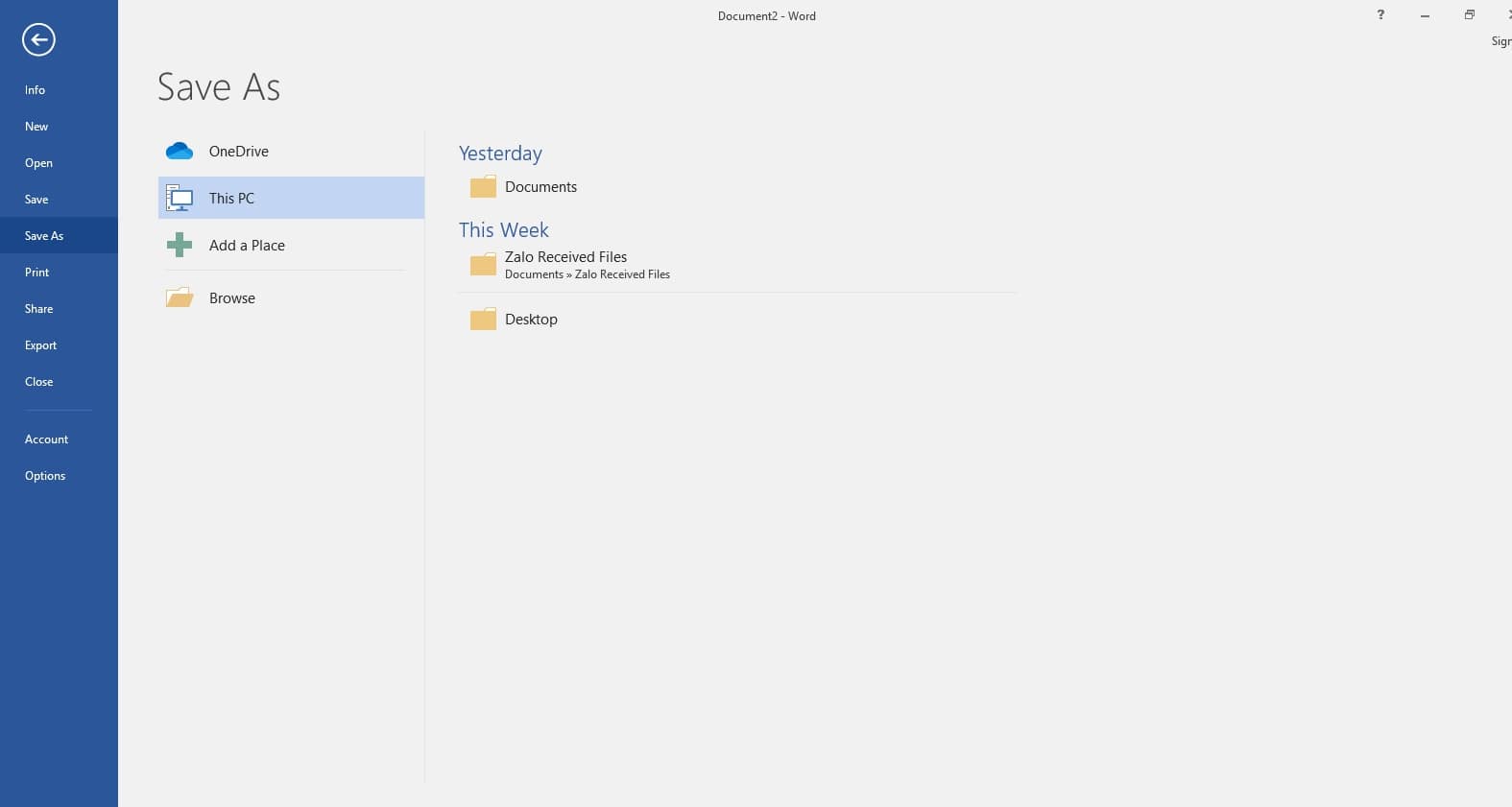Pick the Desktop recent folder name
Image resolution: width=1512 pixels, height=807 pixels.
tap(531, 320)
